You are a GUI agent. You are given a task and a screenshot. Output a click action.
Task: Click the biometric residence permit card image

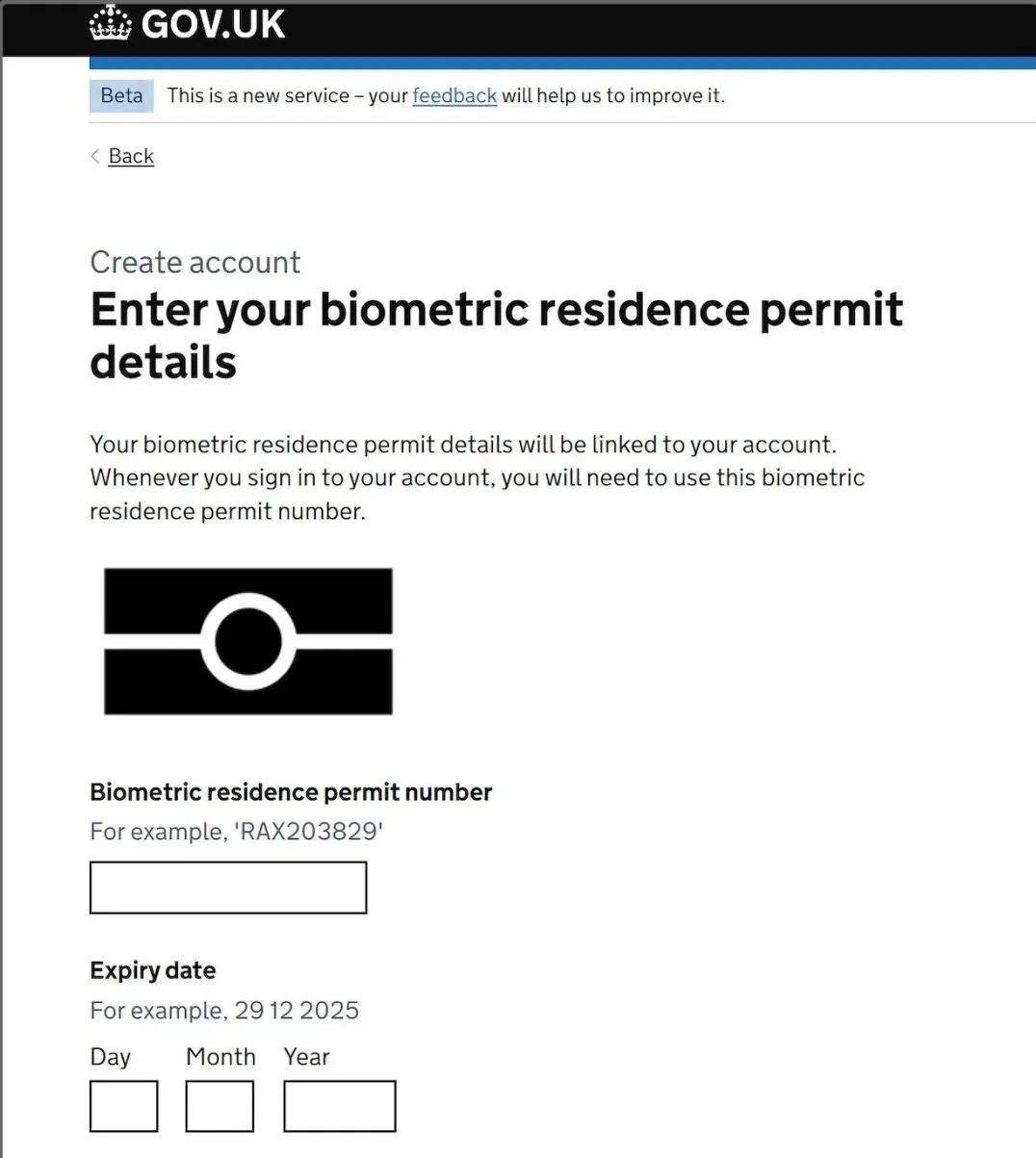pos(248,641)
